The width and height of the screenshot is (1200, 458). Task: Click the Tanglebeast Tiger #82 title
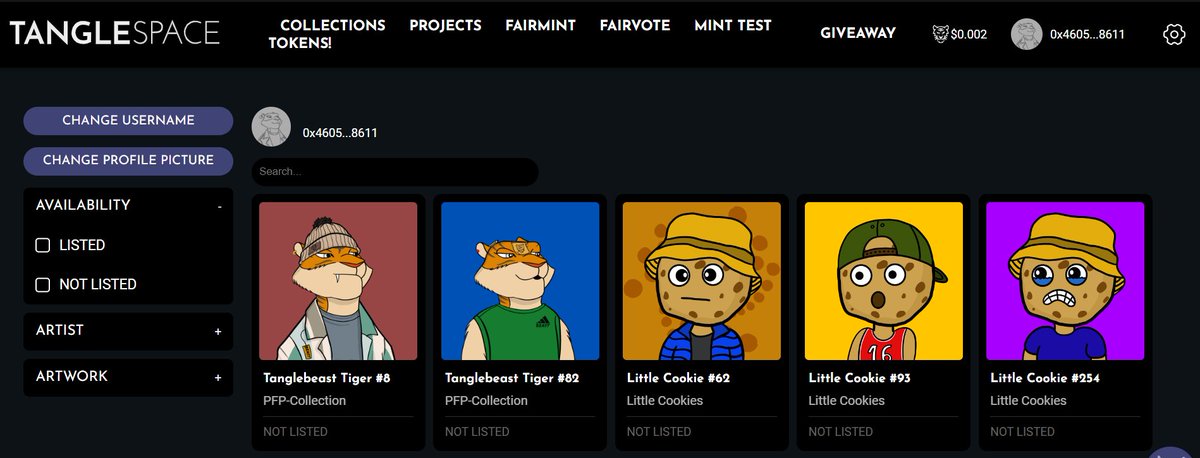click(x=511, y=379)
